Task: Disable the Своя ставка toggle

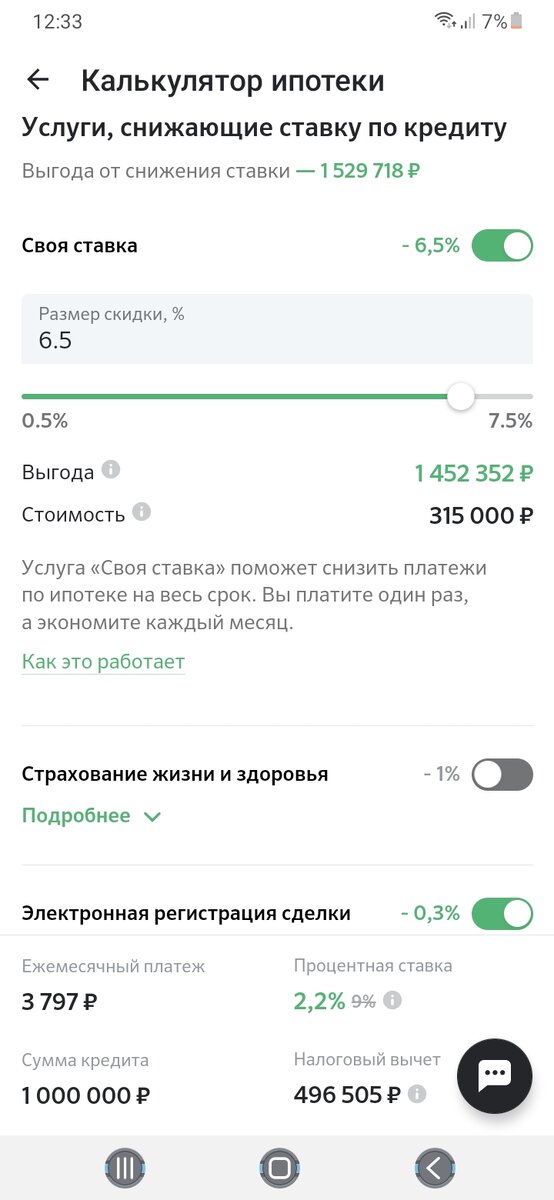Action: tap(502, 245)
